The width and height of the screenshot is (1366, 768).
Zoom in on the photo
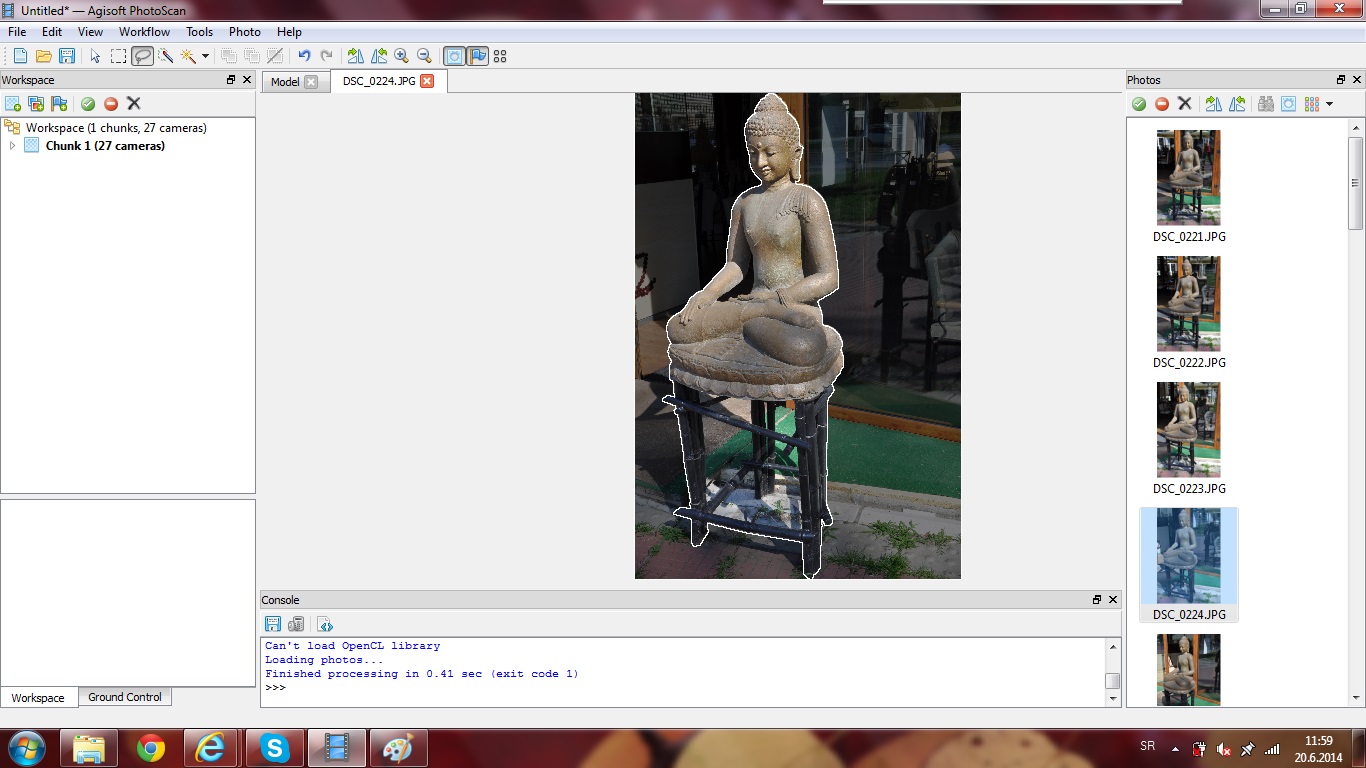click(402, 56)
